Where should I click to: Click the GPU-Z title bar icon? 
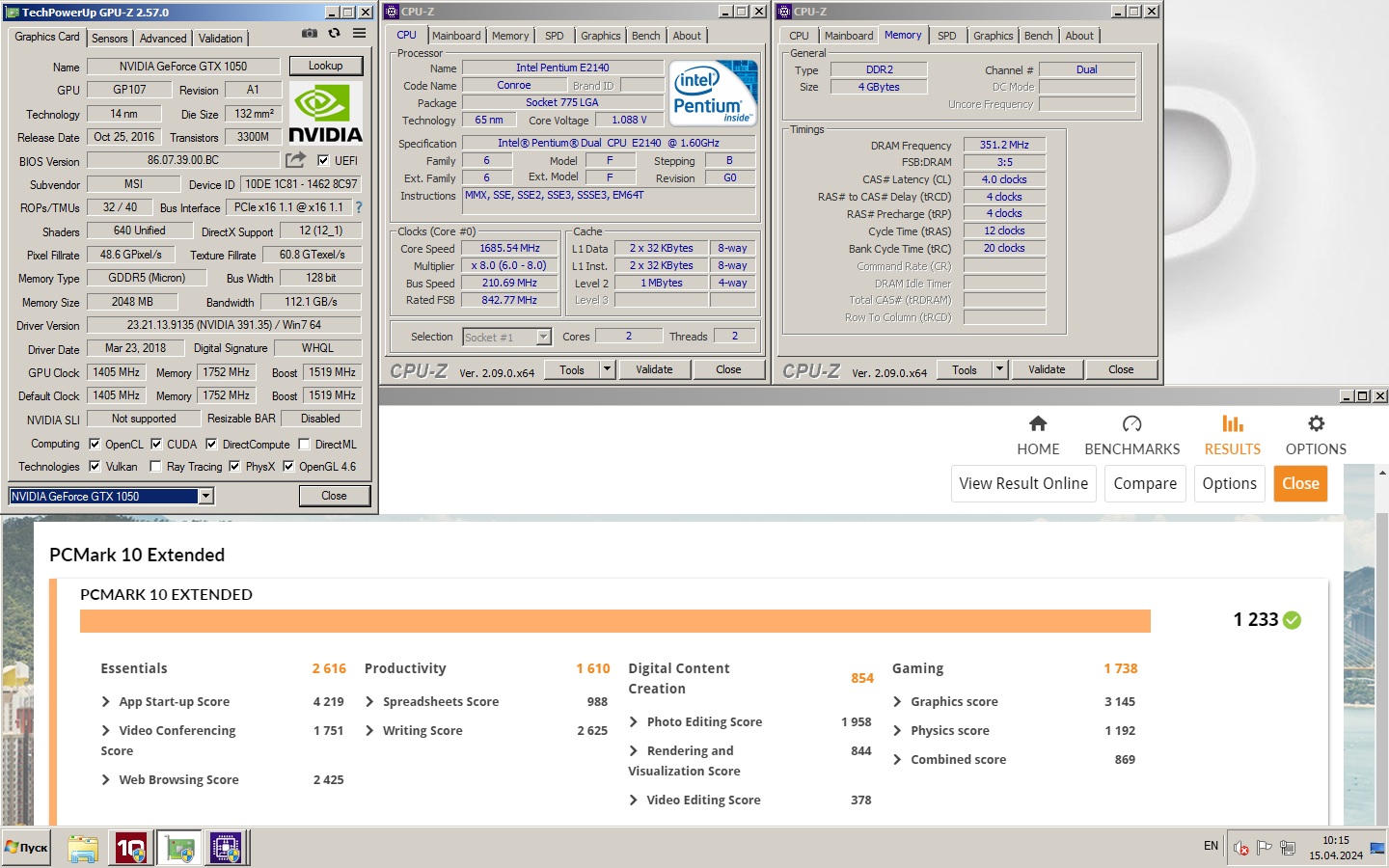[x=12, y=12]
